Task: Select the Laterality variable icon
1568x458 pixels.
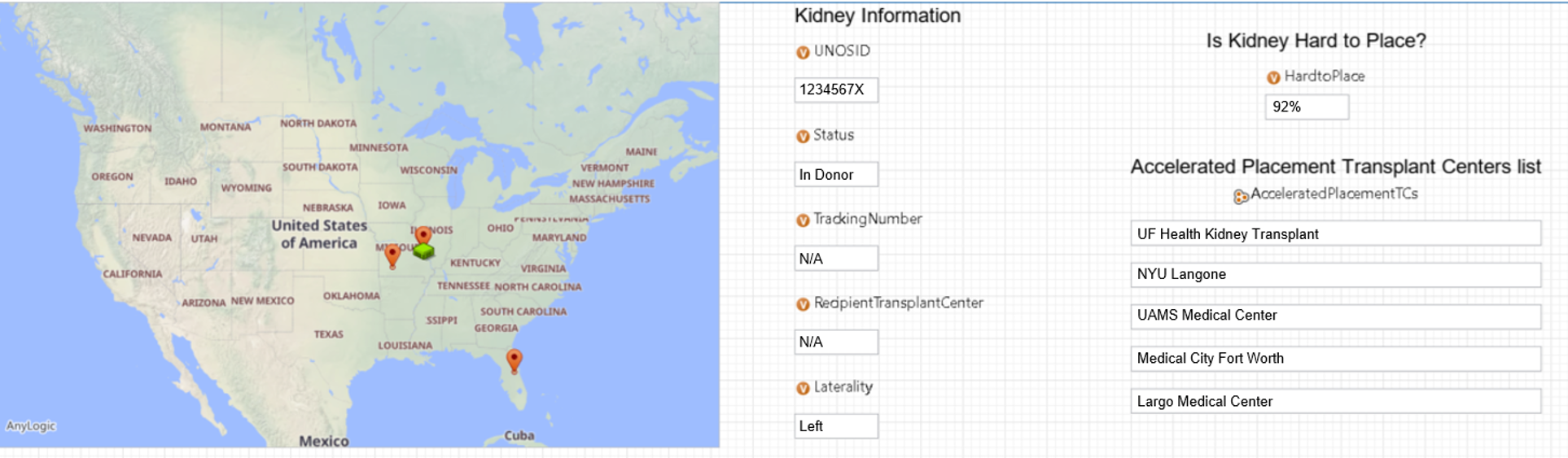Action: point(803,389)
